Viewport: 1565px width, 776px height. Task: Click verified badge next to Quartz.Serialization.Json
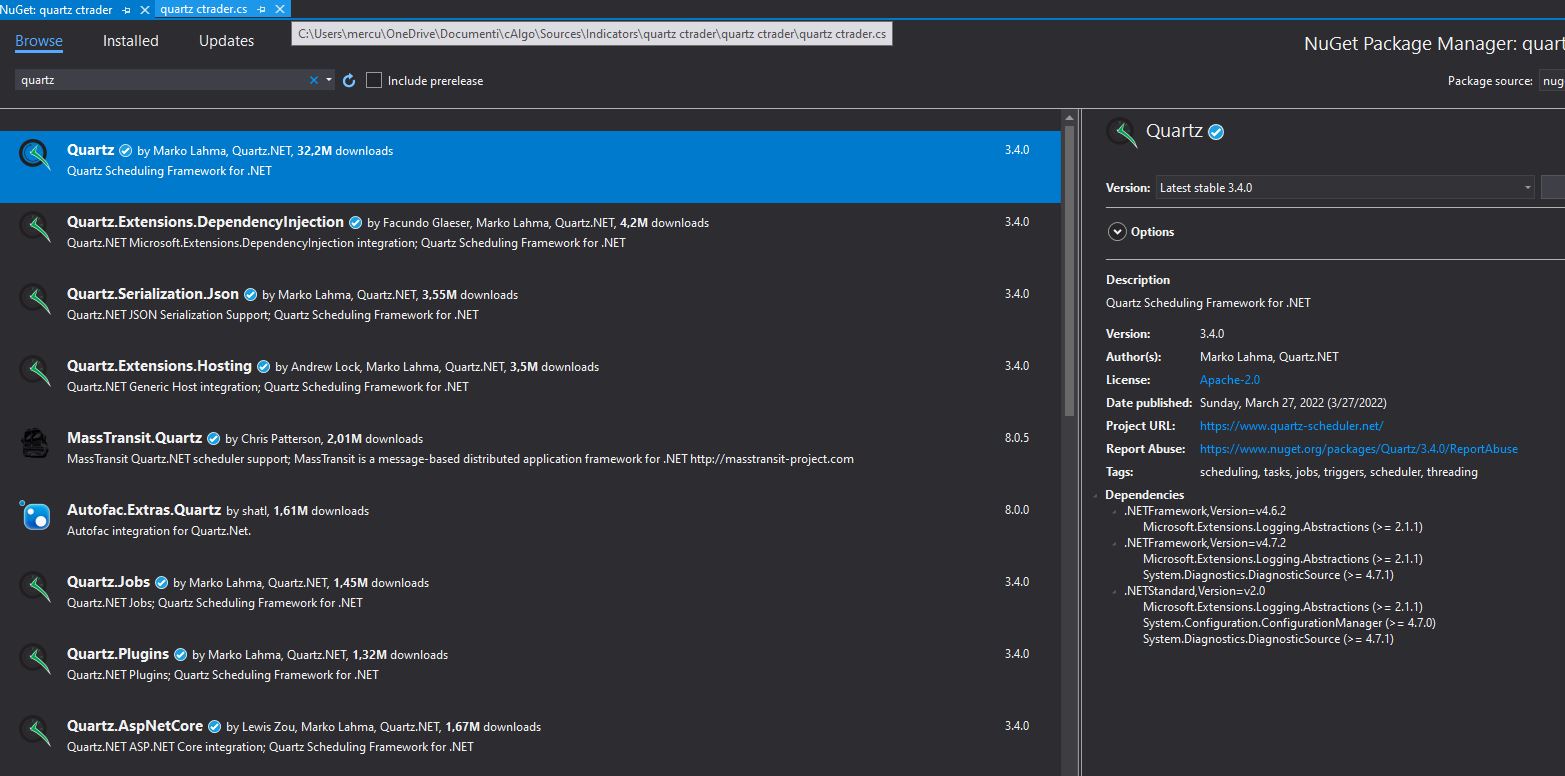pyautogui.click(x=250, y=294)
